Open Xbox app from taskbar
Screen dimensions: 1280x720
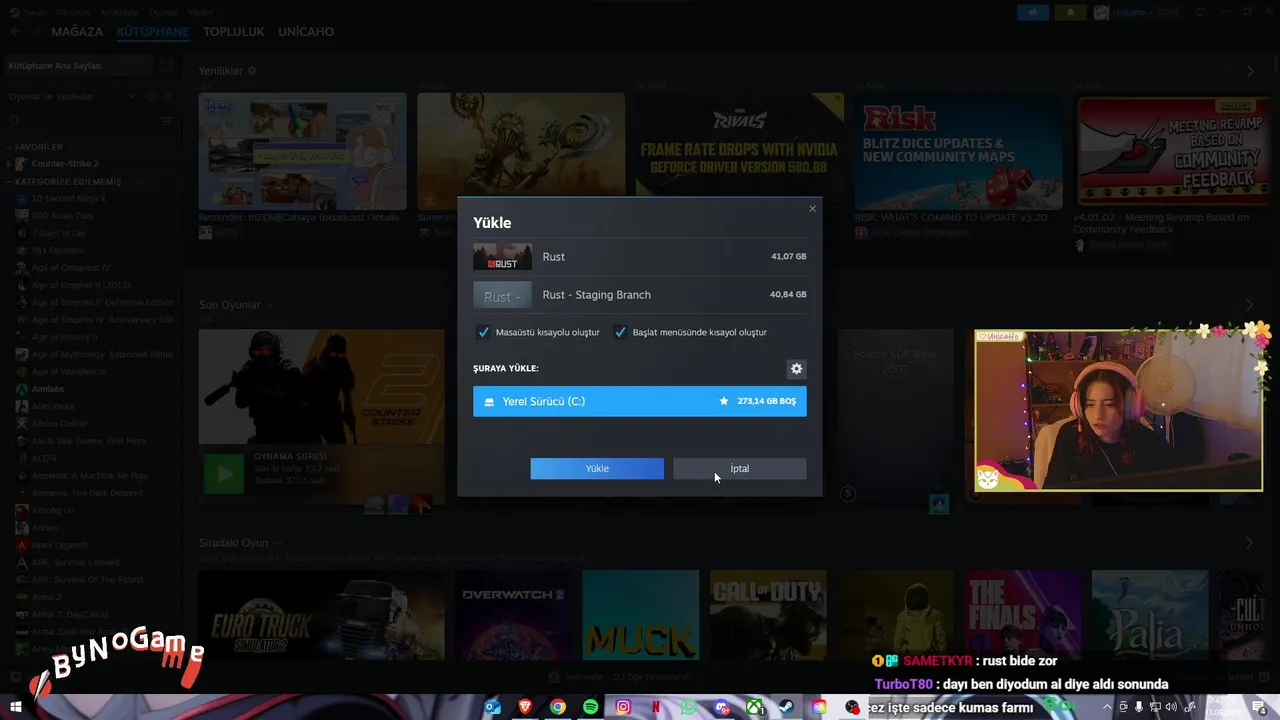753,707
